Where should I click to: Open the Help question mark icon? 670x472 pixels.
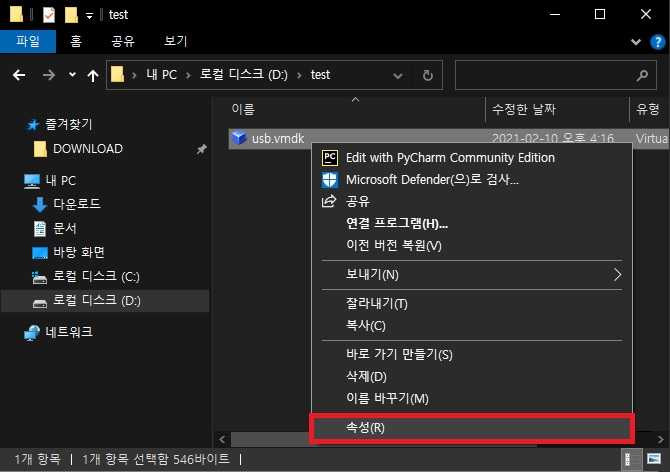click(x=658, y=42)
